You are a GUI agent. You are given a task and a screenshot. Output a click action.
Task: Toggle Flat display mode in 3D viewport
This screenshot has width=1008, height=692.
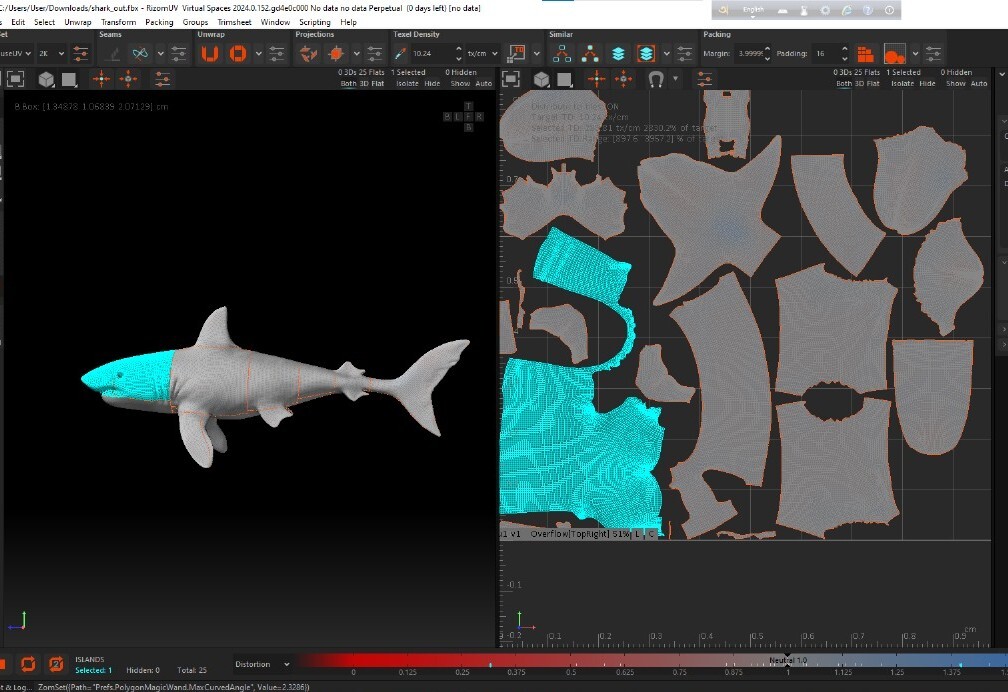tap(379, 84)
